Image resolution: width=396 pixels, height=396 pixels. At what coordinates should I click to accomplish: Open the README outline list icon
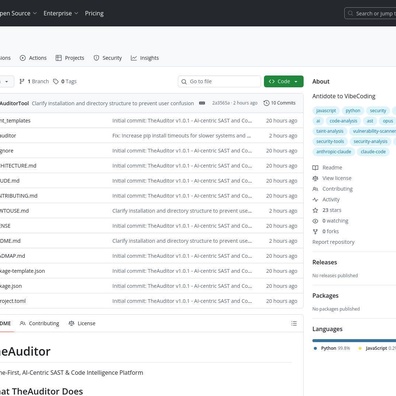pos(294,323)
